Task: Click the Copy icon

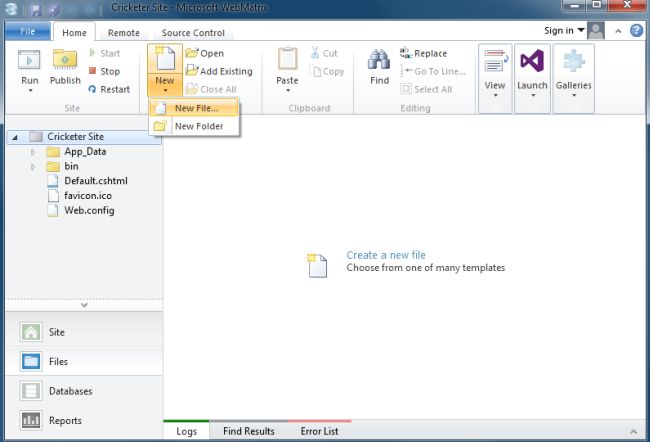Action: point(315,71)
